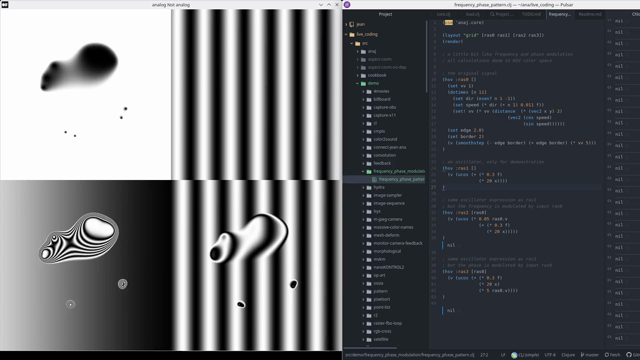Screen dimensions: 640x360
Task: Open the Project find results tab
Action: click(x=502, y=14)
